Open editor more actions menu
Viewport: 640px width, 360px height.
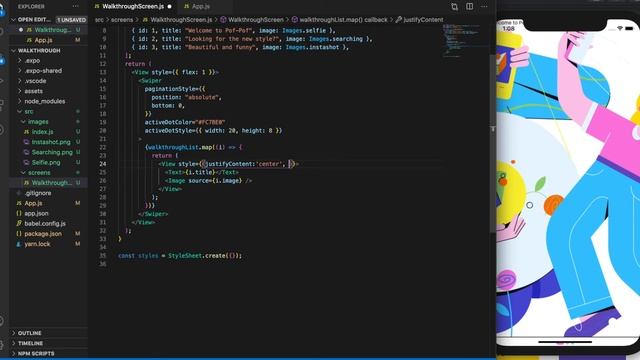coord(484,7)
